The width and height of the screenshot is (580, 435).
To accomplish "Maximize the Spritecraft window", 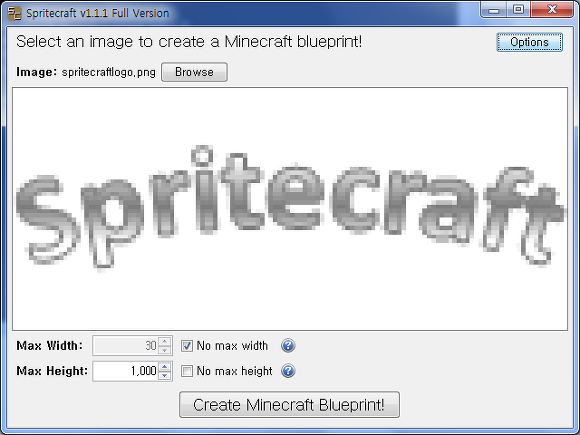I will [519, 10].
